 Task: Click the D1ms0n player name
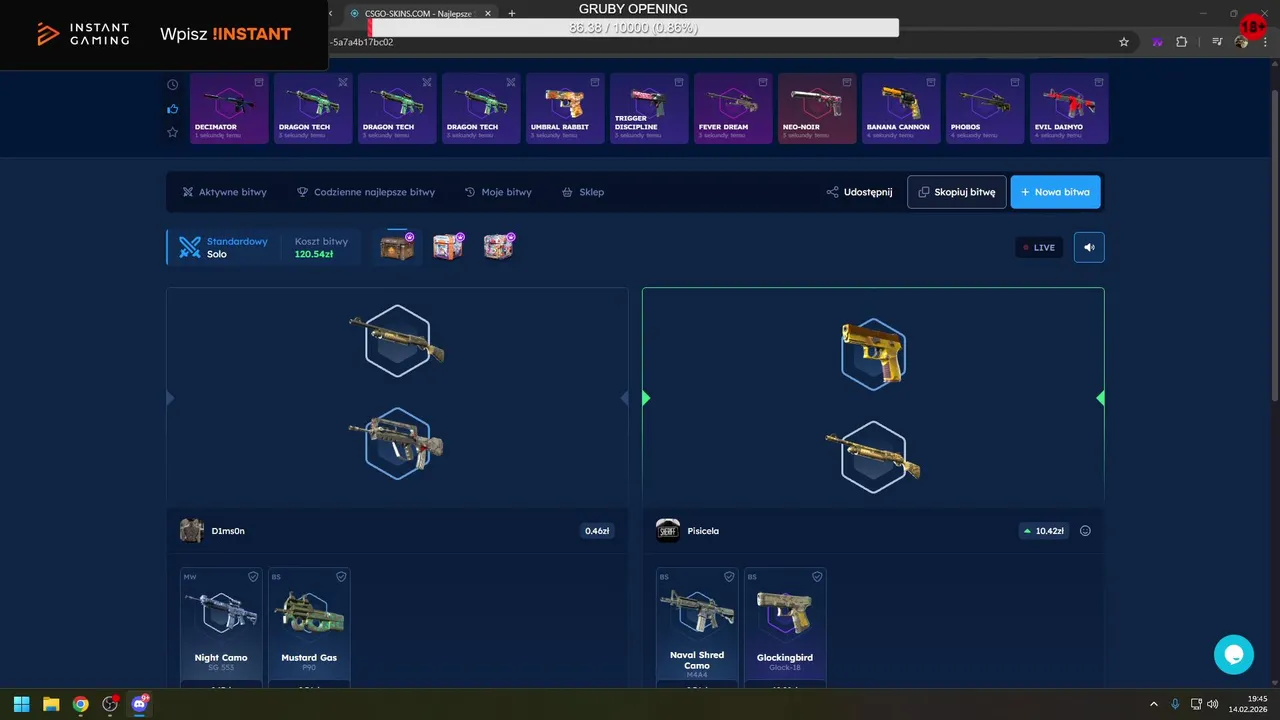coord(228,531)
